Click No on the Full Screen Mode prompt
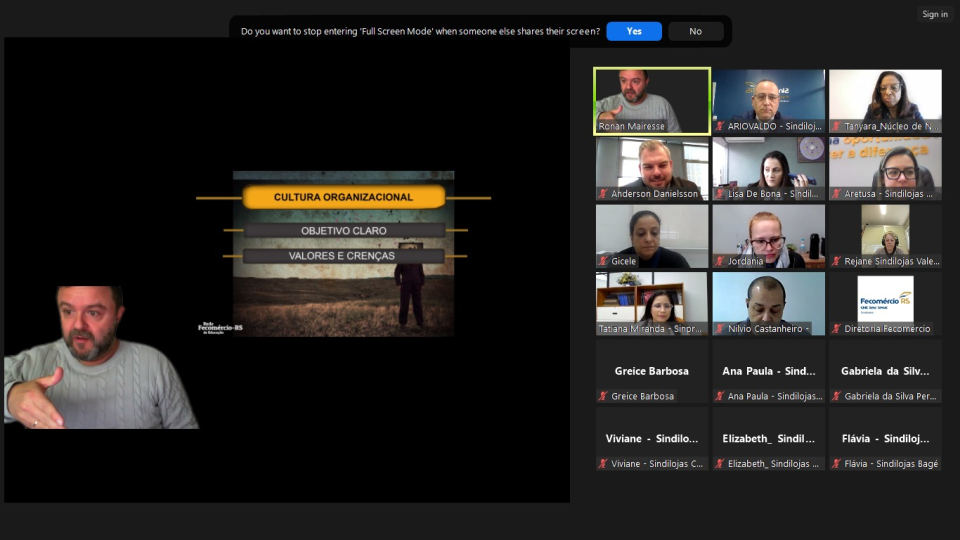Screen dimensions: 960x540 (695, 31)
